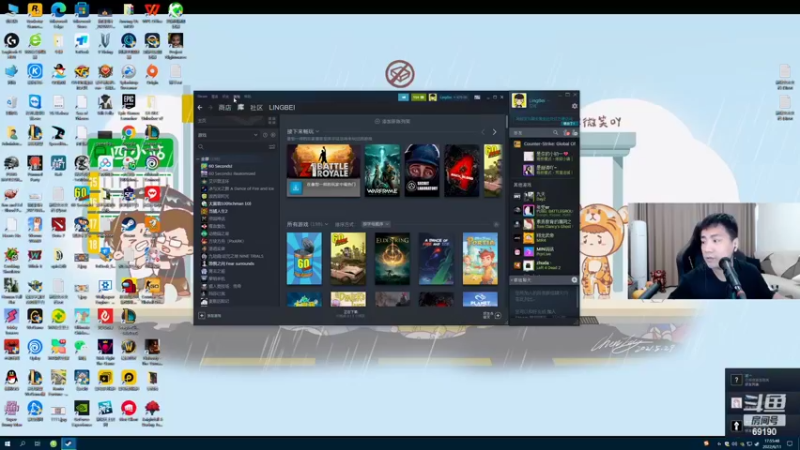Open the Steam menu in top menu bar
800x450 pixels.
[202, 96]
